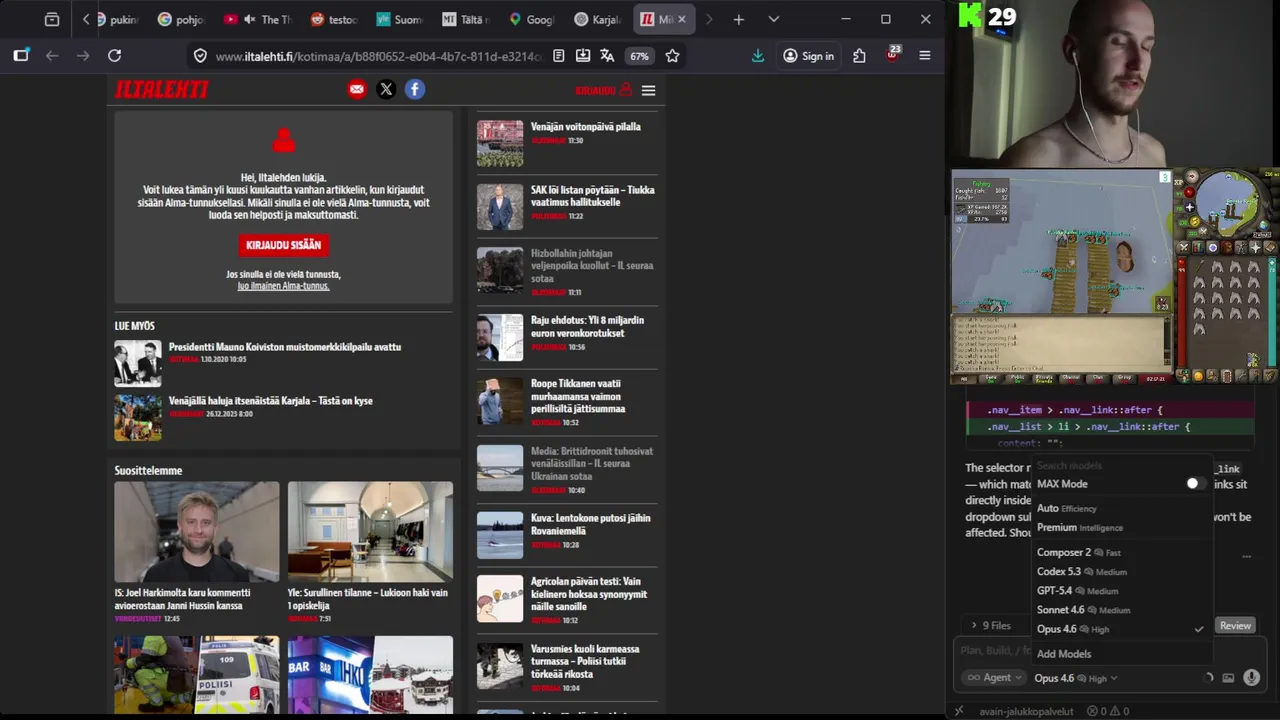Image resolution: width=1280 pixels, height=720 pixels.
Task: Open the Opus 4.6 High model selector
Action: [1075, 678]
